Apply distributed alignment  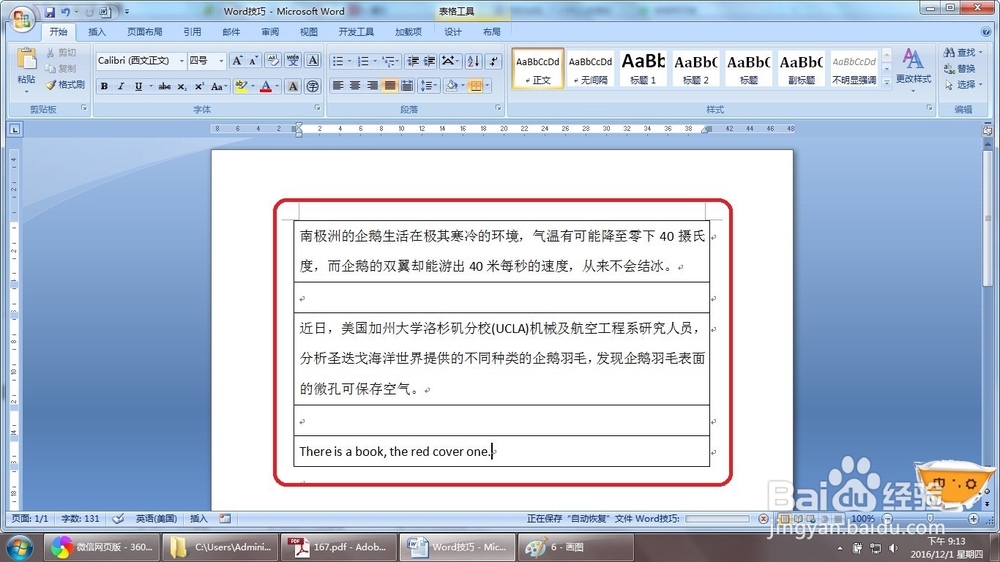[407, 85]
